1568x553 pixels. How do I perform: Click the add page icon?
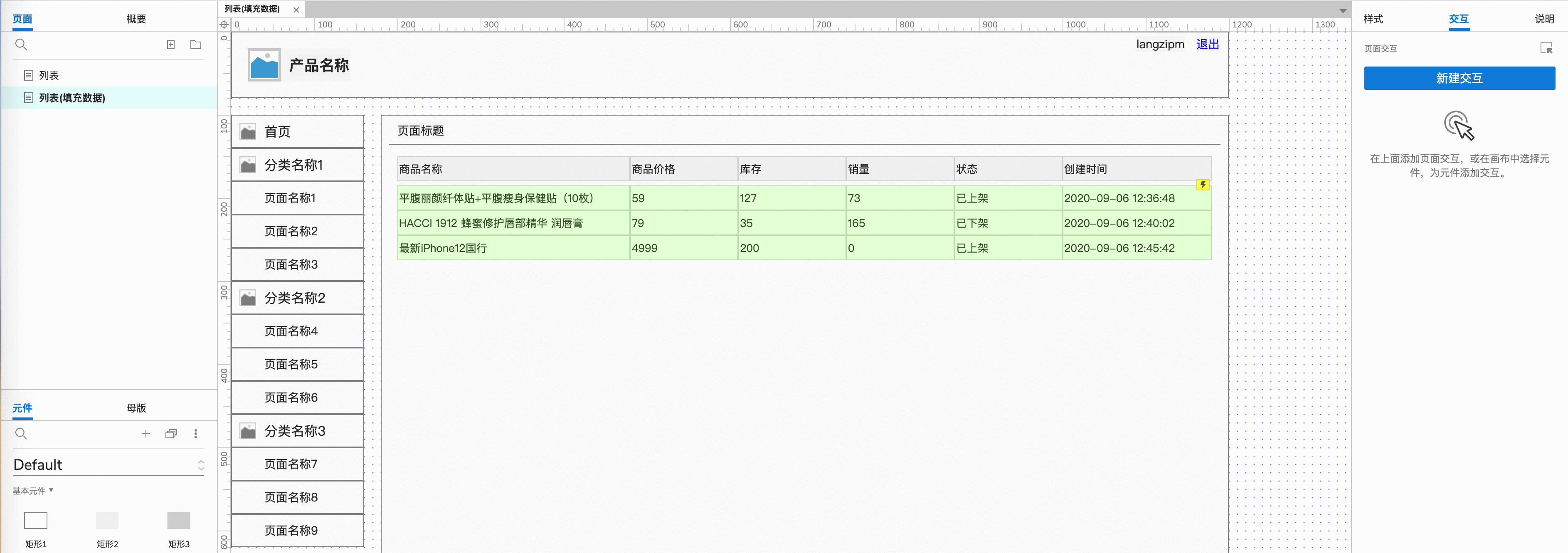coord(171,44)
